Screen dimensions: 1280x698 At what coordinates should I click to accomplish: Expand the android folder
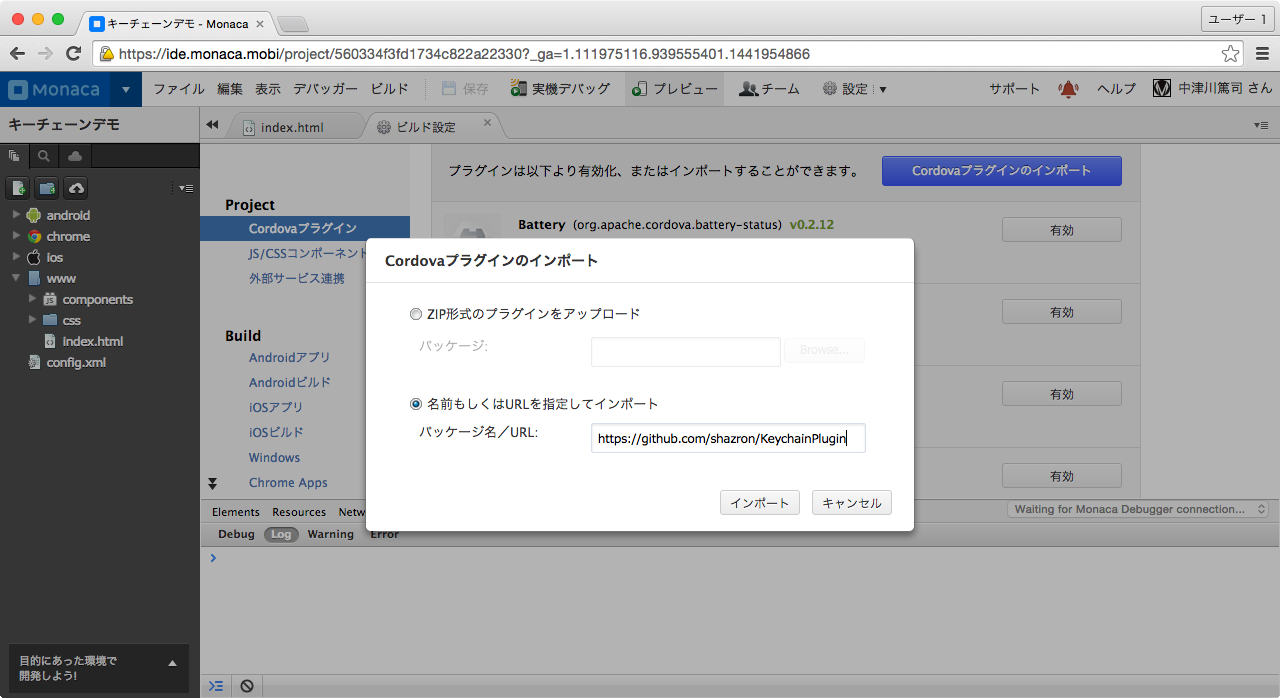tap(16, 215)
